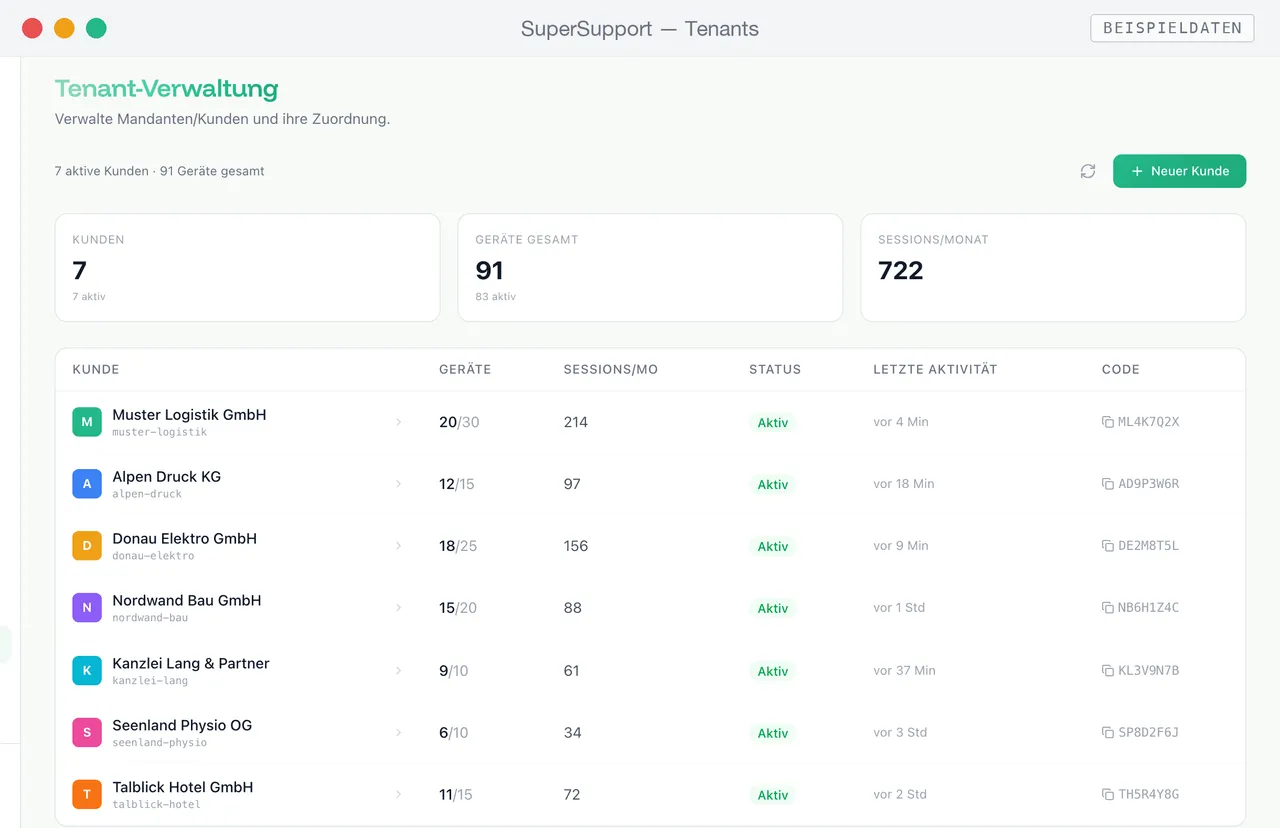The height and width of the screenshot is (828, 1280).
Task: Copy code SP8D2F6J via copy icon
Action: pos(1108,733)
